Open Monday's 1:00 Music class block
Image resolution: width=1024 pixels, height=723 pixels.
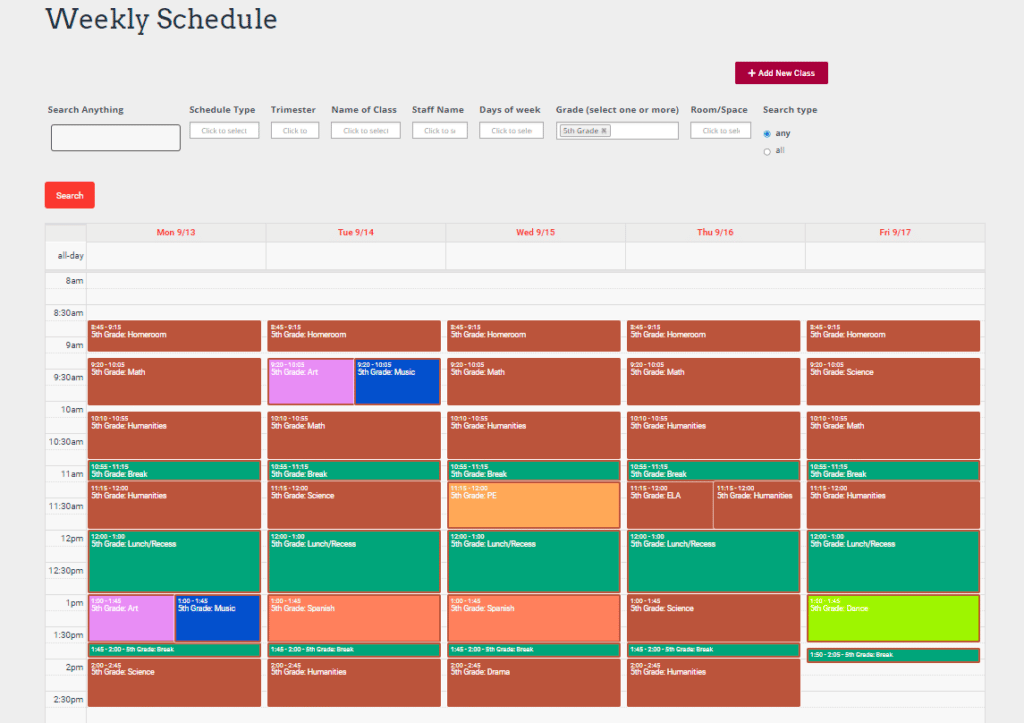(x=217, y=618)
